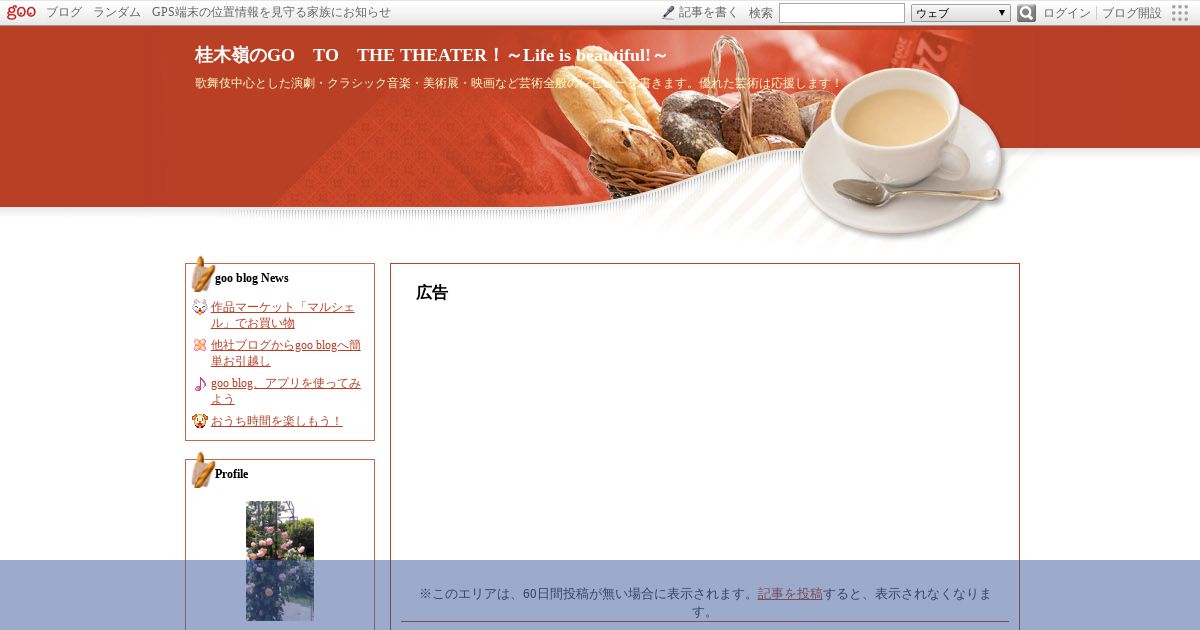Image resolution: width=1200 pixels, height=630 pixels.
Task: Open 作品マーケット「マルシェ」でお買い物 link
Action: 282,315
